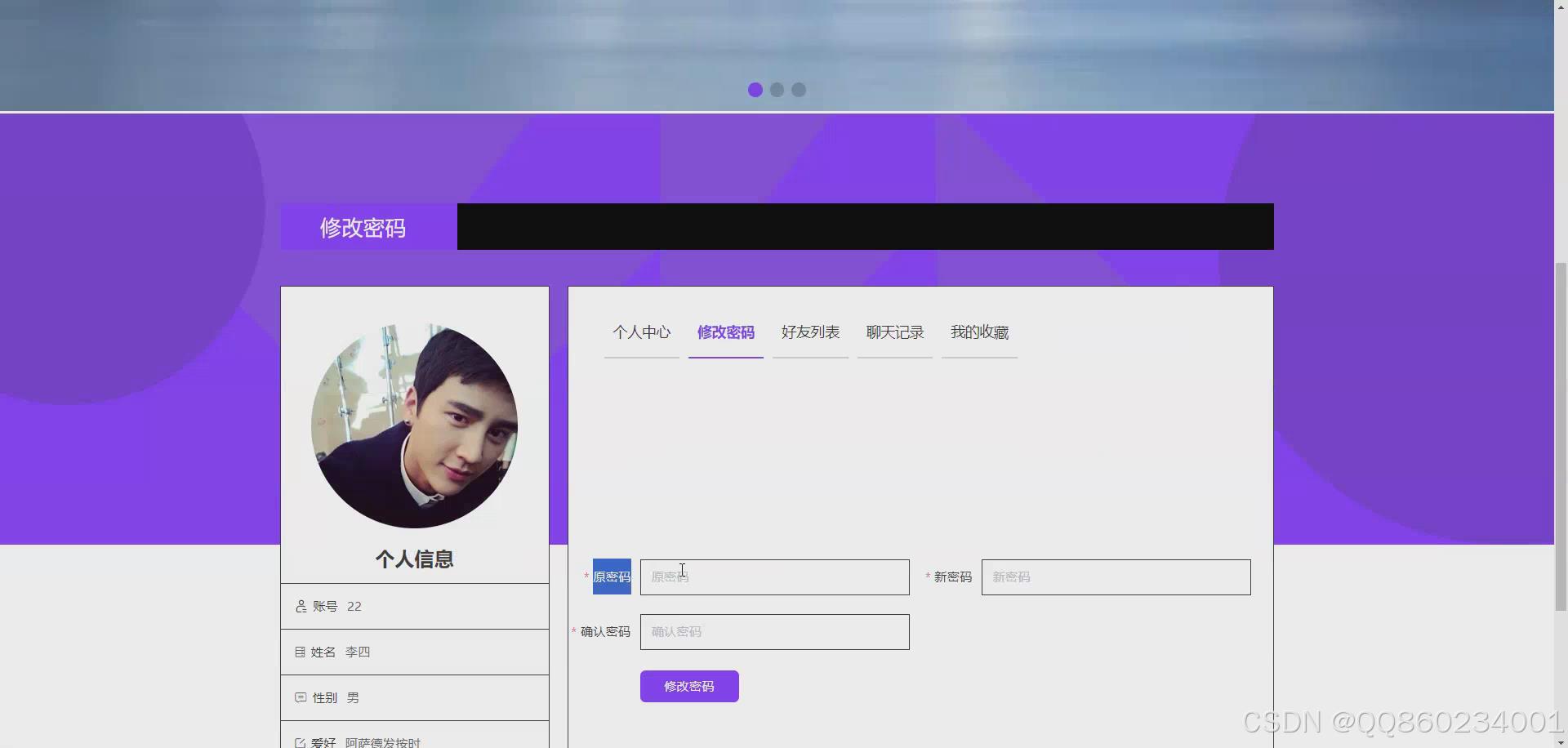Focus the 新密码 input field
Viewport: 1568px width, 748px height.
[x=1116, y=577]
